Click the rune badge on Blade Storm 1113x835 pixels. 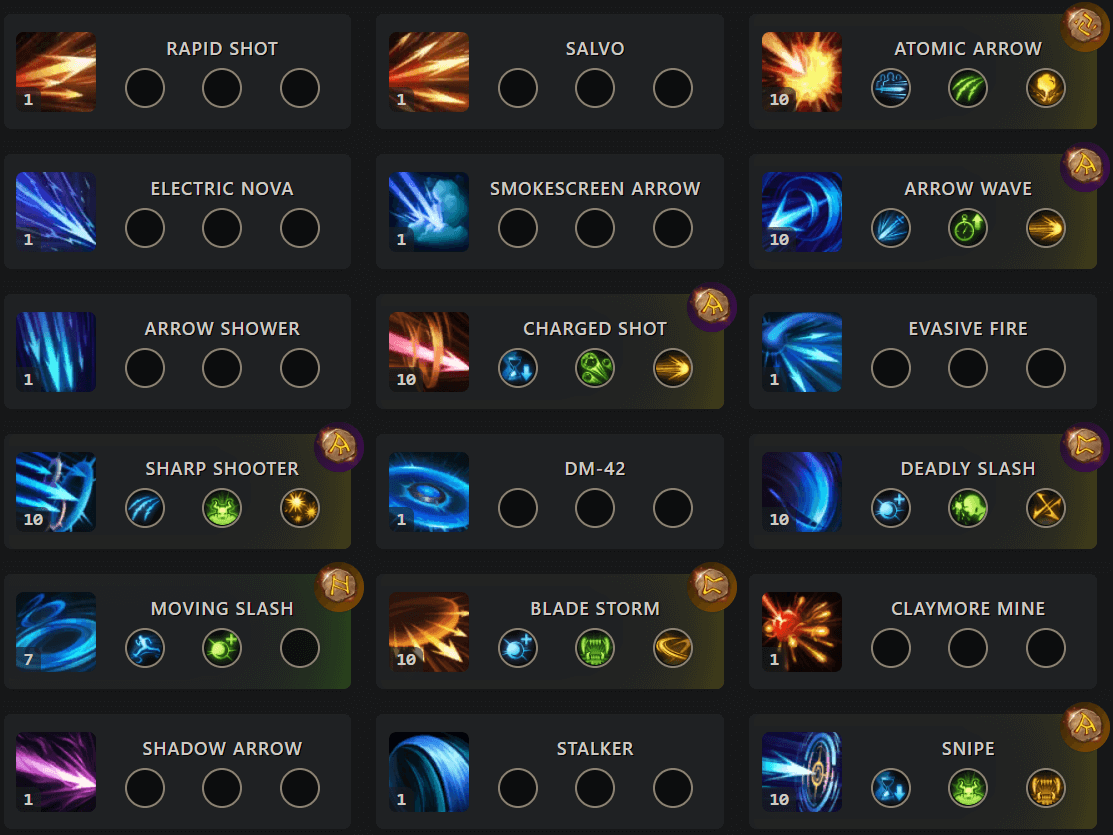(x=713, y=586)
